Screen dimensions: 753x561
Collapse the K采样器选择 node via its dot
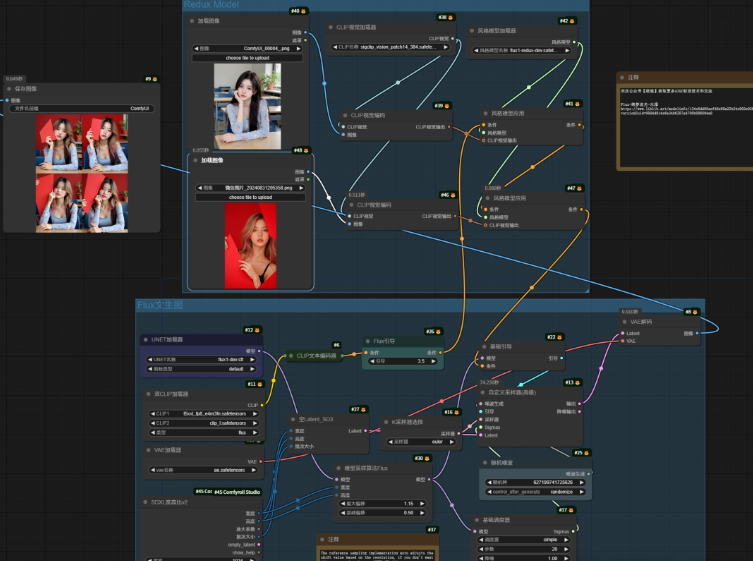click(386, 422)
